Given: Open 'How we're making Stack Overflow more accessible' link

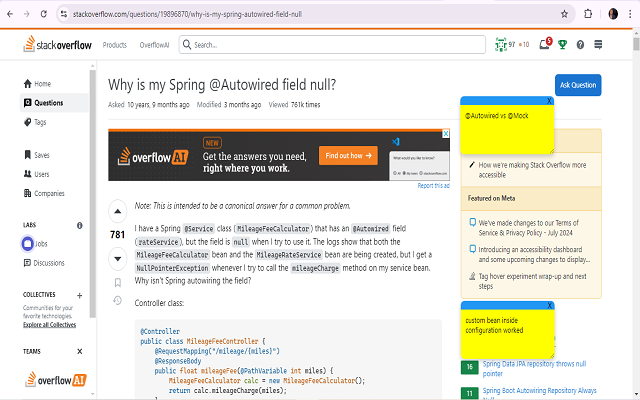Looking at the screenshot, I should coord(532,170).
